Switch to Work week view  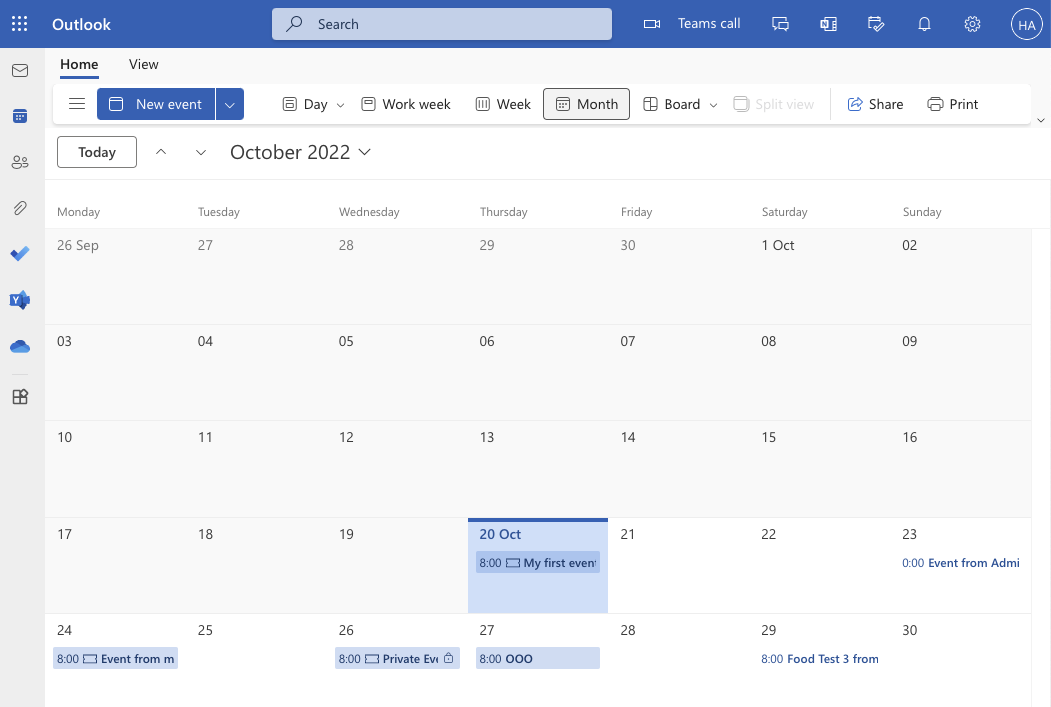[406, 104]
